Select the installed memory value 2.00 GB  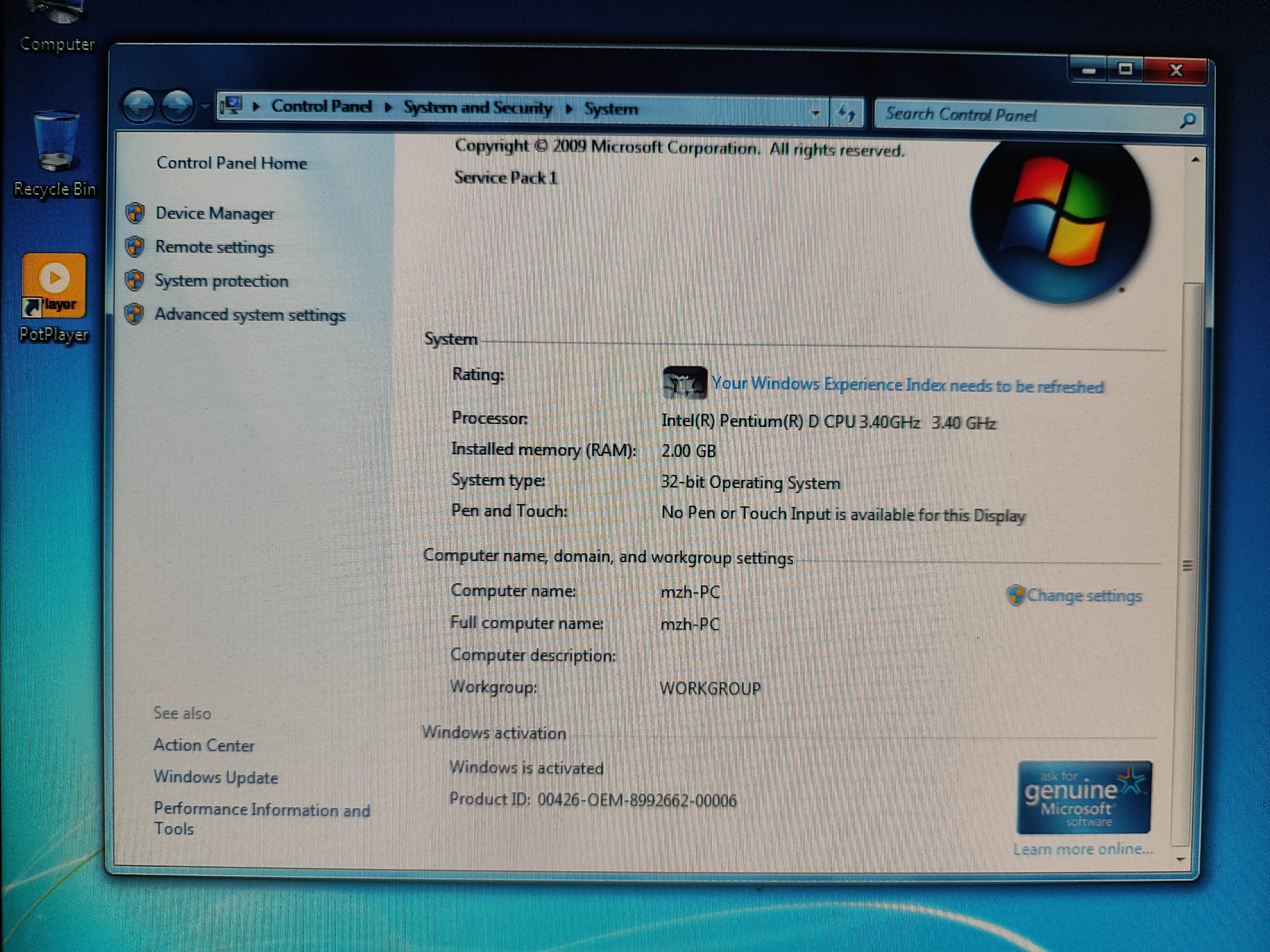(689, 451)
